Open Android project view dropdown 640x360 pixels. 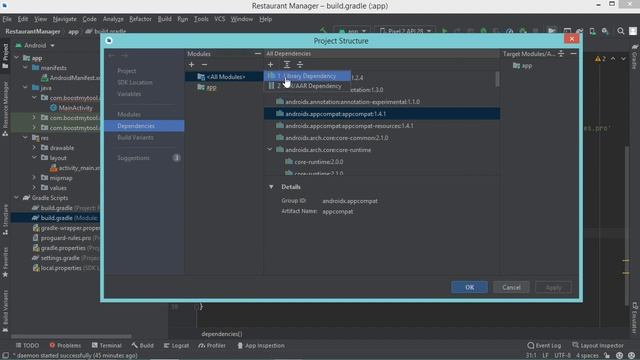35,45
